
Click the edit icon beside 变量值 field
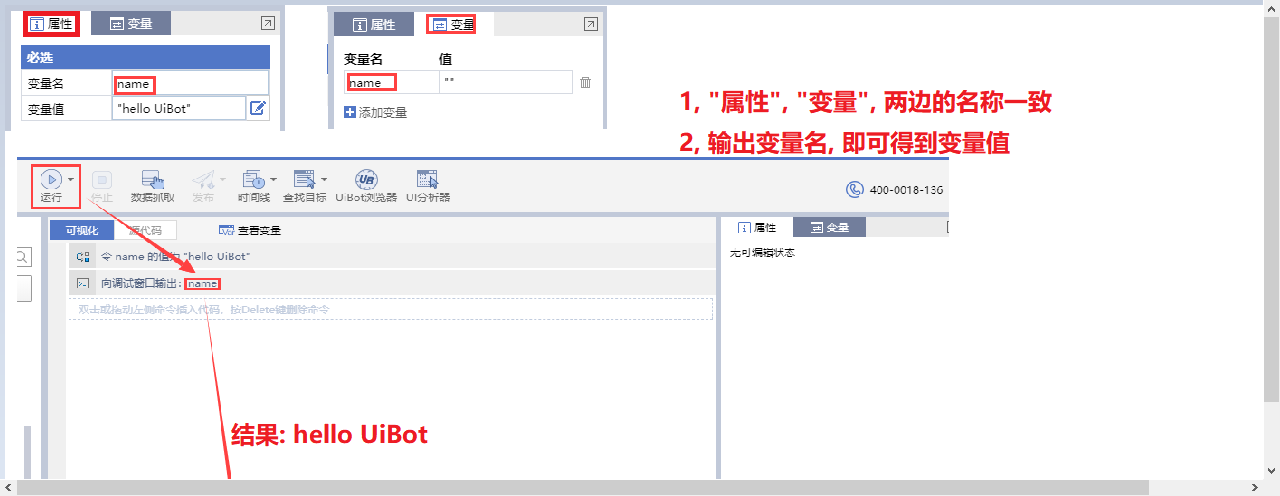[257, 108]
